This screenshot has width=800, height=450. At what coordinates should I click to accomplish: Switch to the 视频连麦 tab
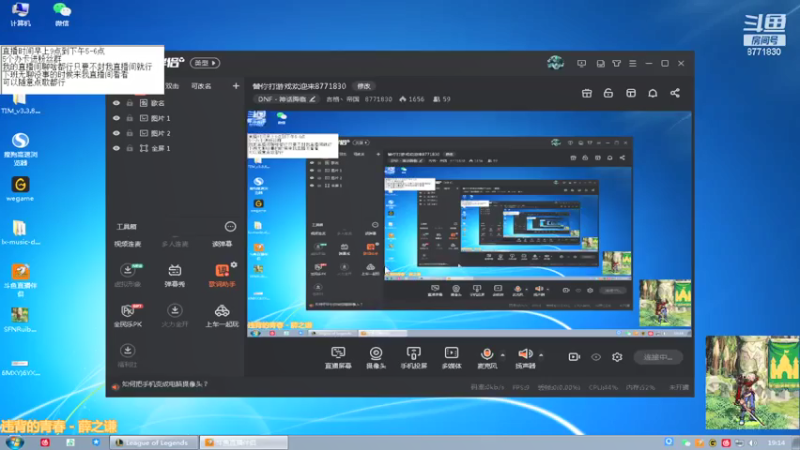[128, 244]
